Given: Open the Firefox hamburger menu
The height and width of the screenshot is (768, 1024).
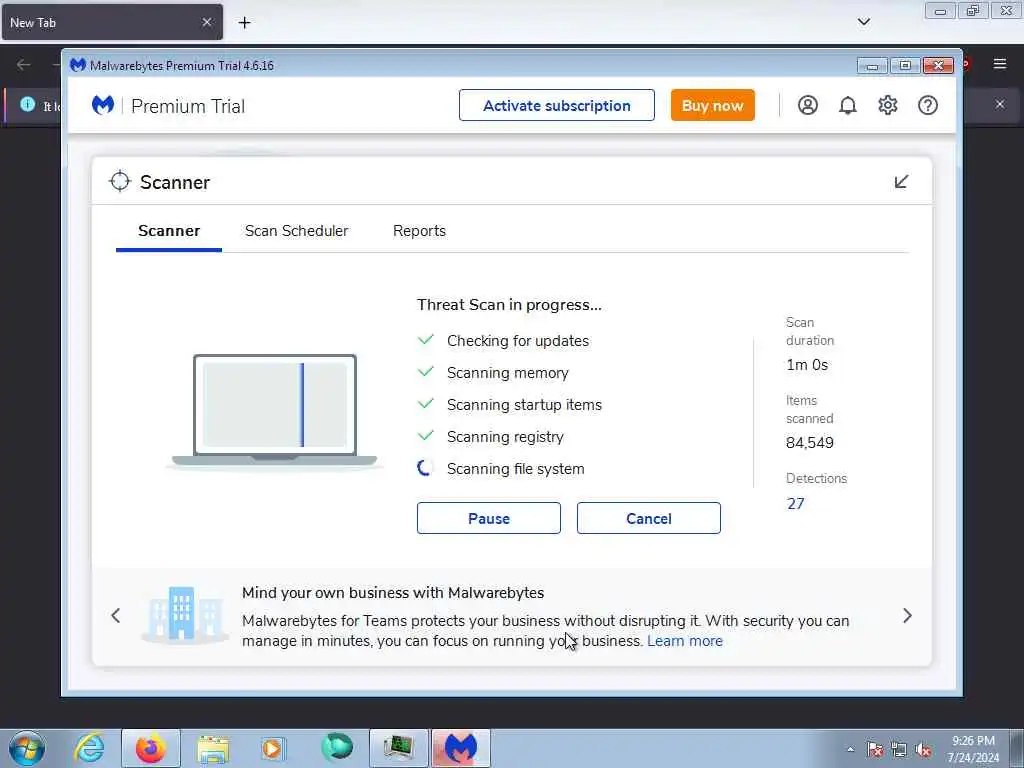Looking at the screenshot, I should tap(1000, 64).
